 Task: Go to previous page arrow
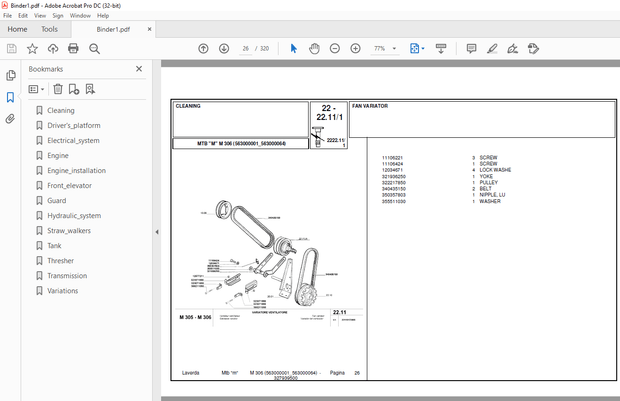[x=203, y=49]
